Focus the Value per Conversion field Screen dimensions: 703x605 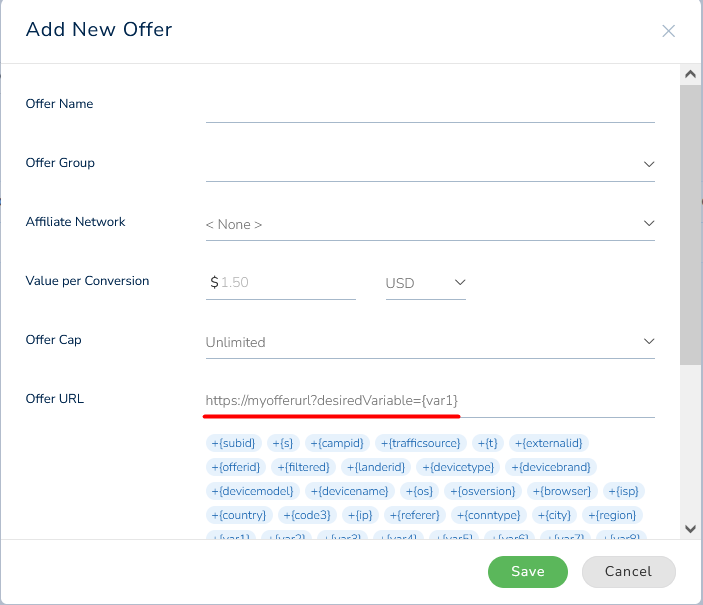pyautogui.click(x=281, y=283)
